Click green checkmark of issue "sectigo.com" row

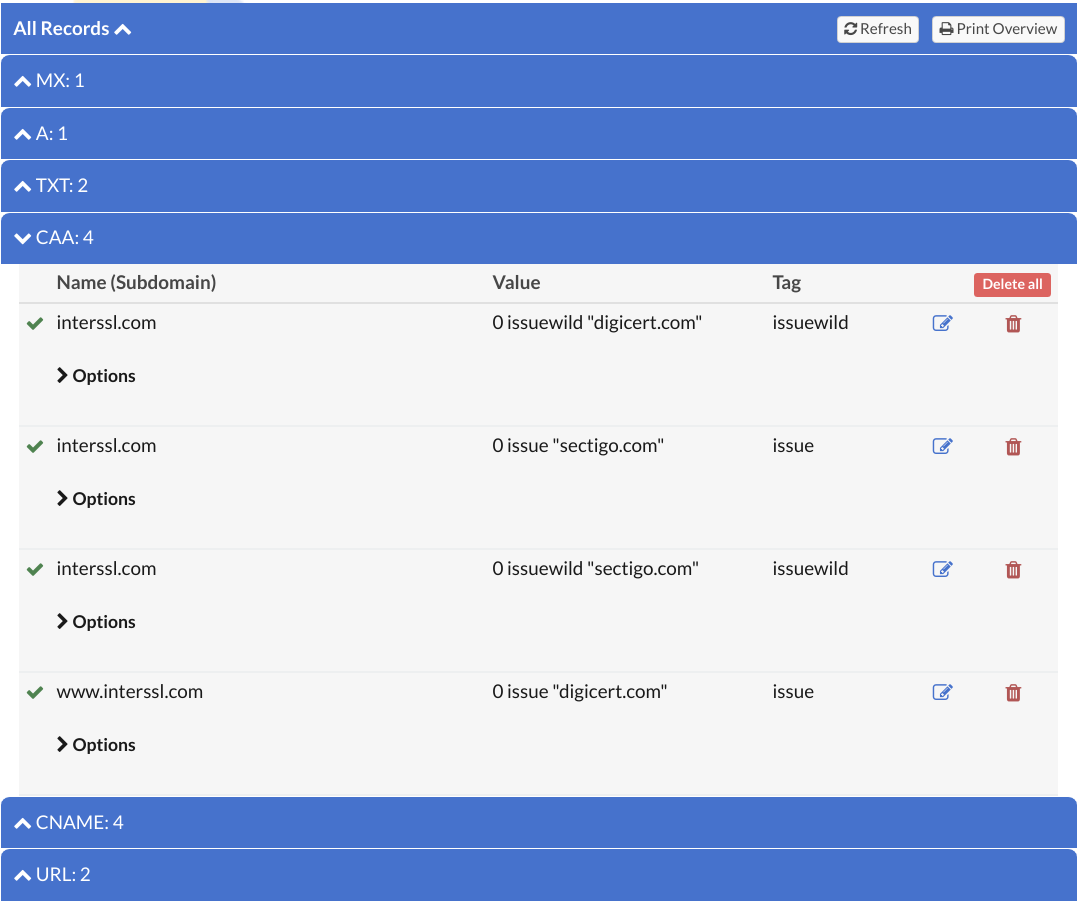tap(35, 446)
